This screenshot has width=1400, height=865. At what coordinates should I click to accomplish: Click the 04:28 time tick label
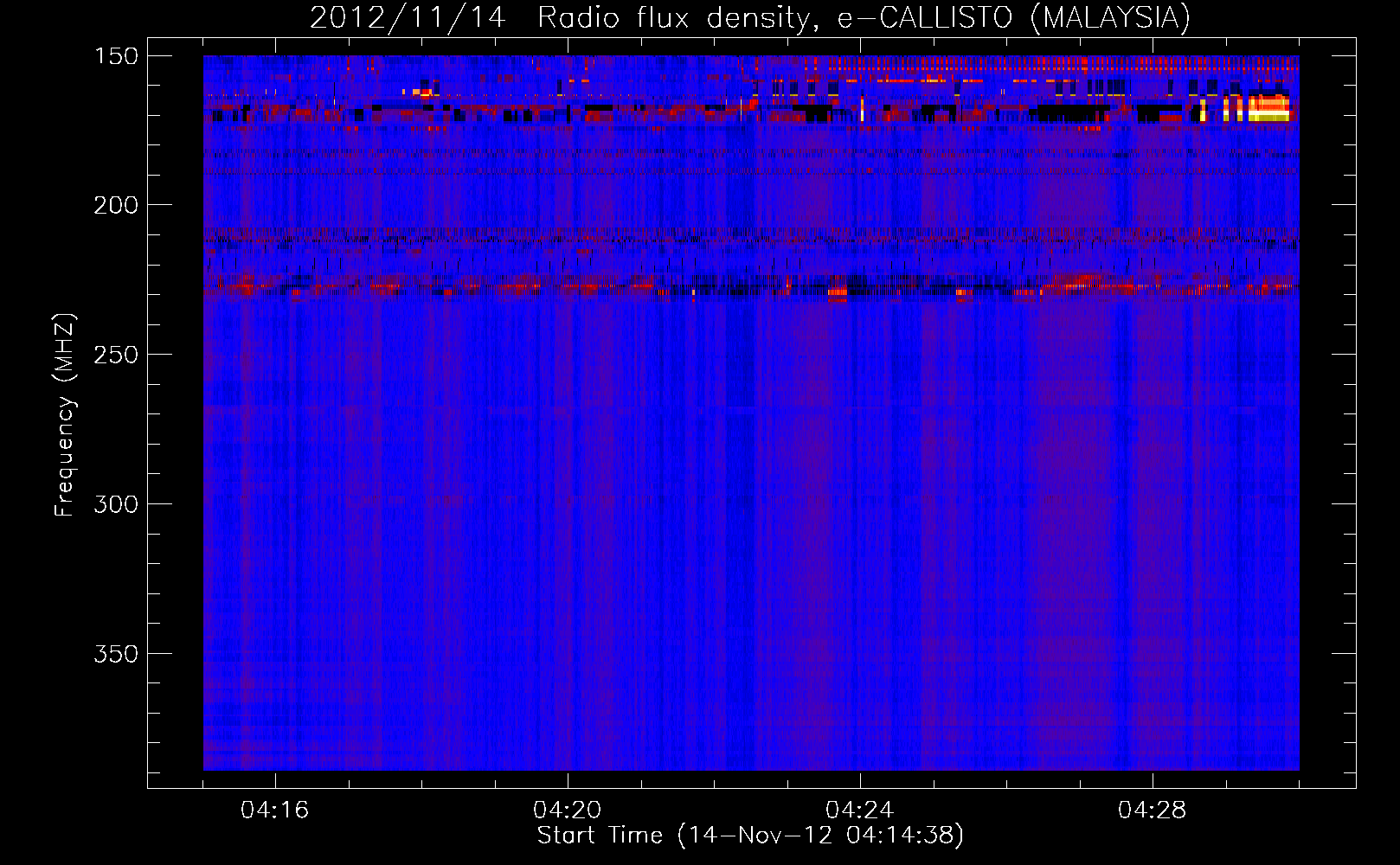pos(1153,811)
